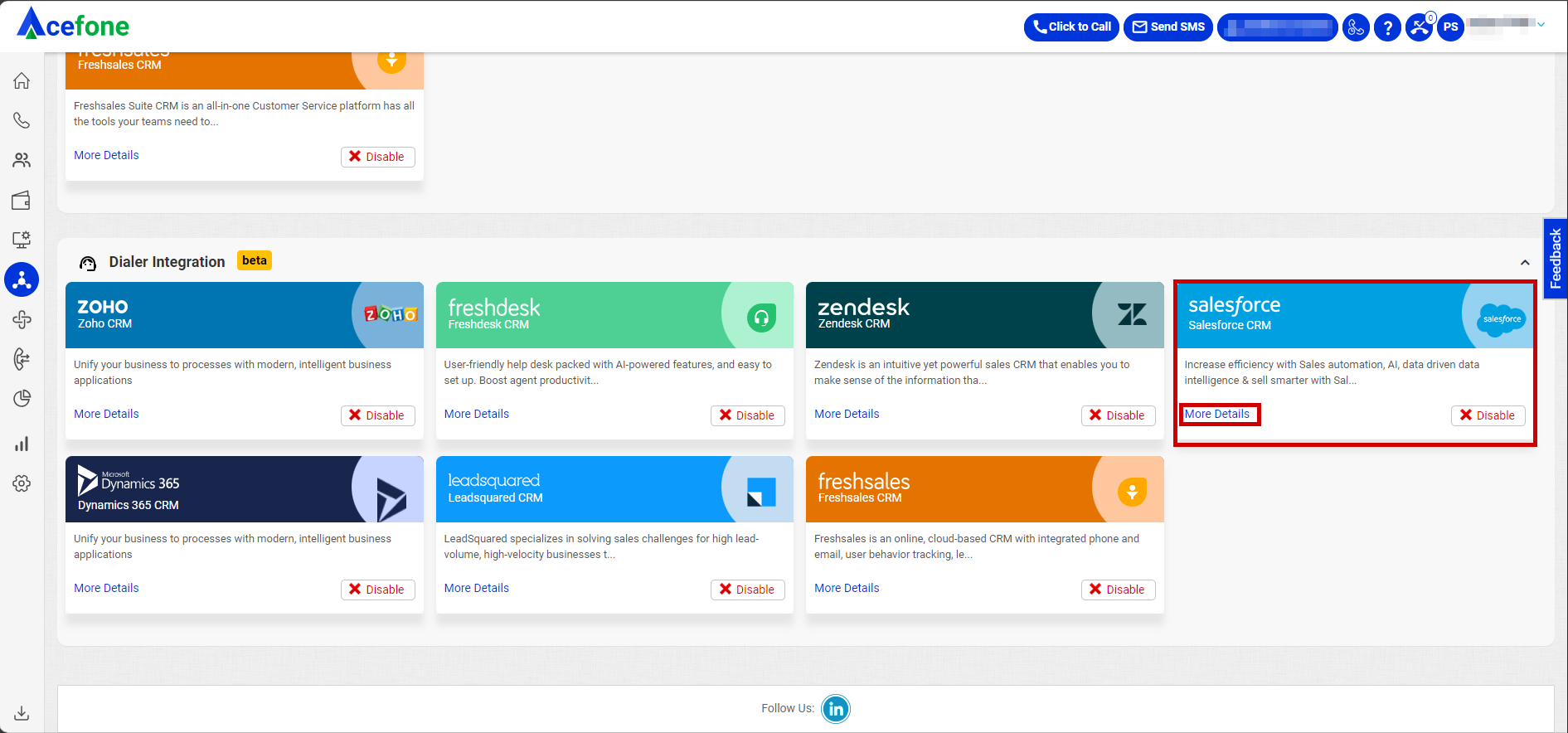This screenshot has width=1568, height=733.
Task: Open the Home icon in sidebar
Action: tap(22, 80)
